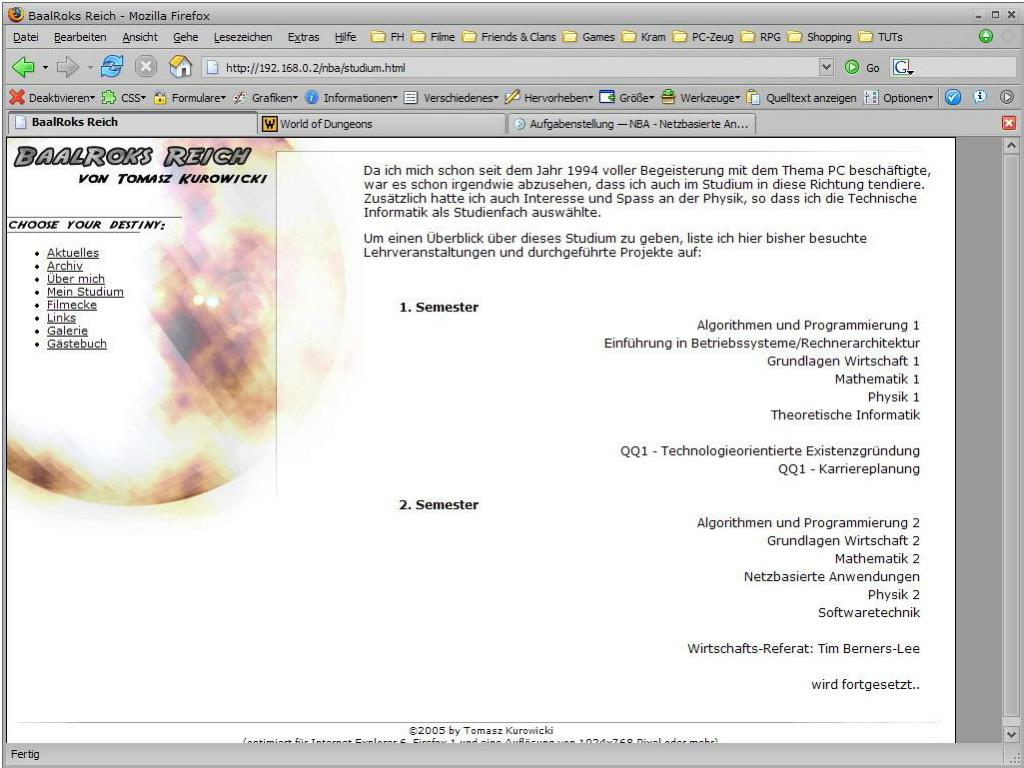Click the Go button
This screenshot has height=768, width=1024.
click(x=862, y=67)
